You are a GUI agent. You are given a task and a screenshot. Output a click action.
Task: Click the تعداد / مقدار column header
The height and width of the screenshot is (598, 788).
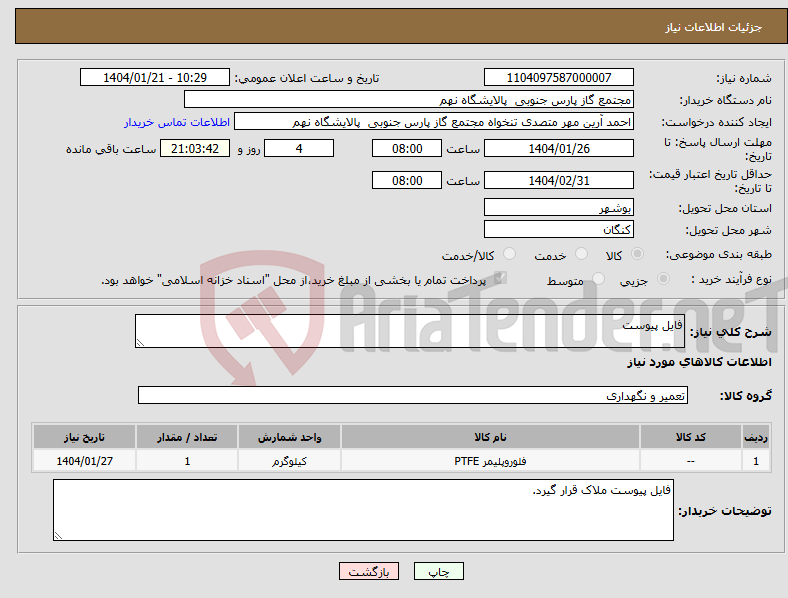pos(186,437)
